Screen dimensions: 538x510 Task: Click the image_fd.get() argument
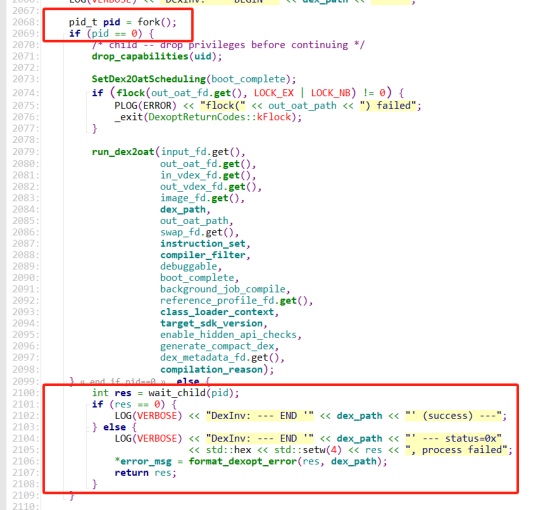point(200,198)
